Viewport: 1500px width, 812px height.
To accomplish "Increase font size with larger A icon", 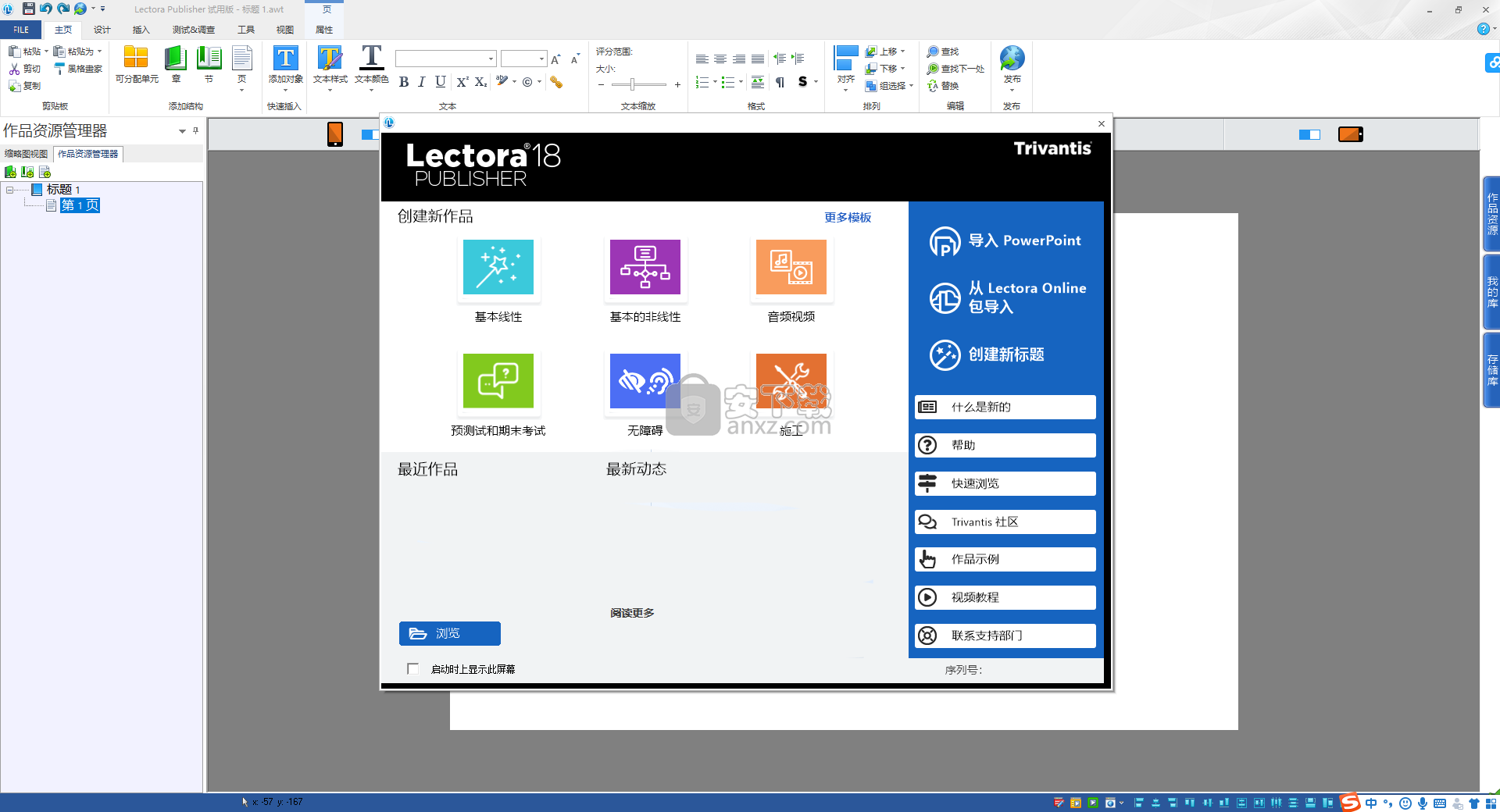I will (555, 59).
